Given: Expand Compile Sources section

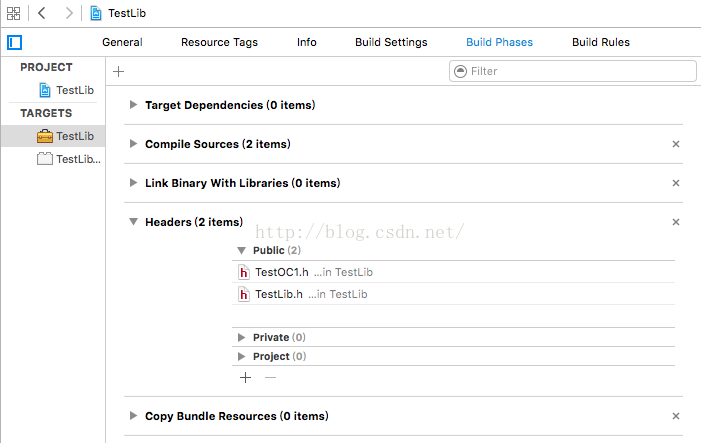Looking at the screenshot, I should point(133,143).
